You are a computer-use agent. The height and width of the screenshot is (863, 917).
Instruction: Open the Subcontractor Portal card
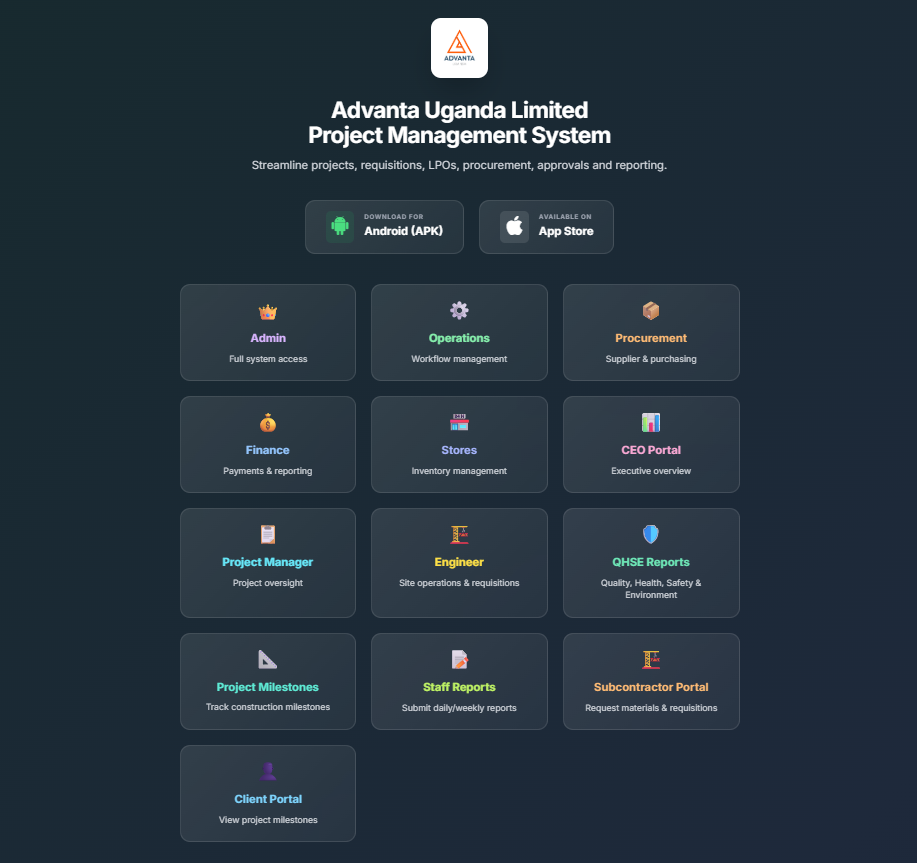coord(651,681)
